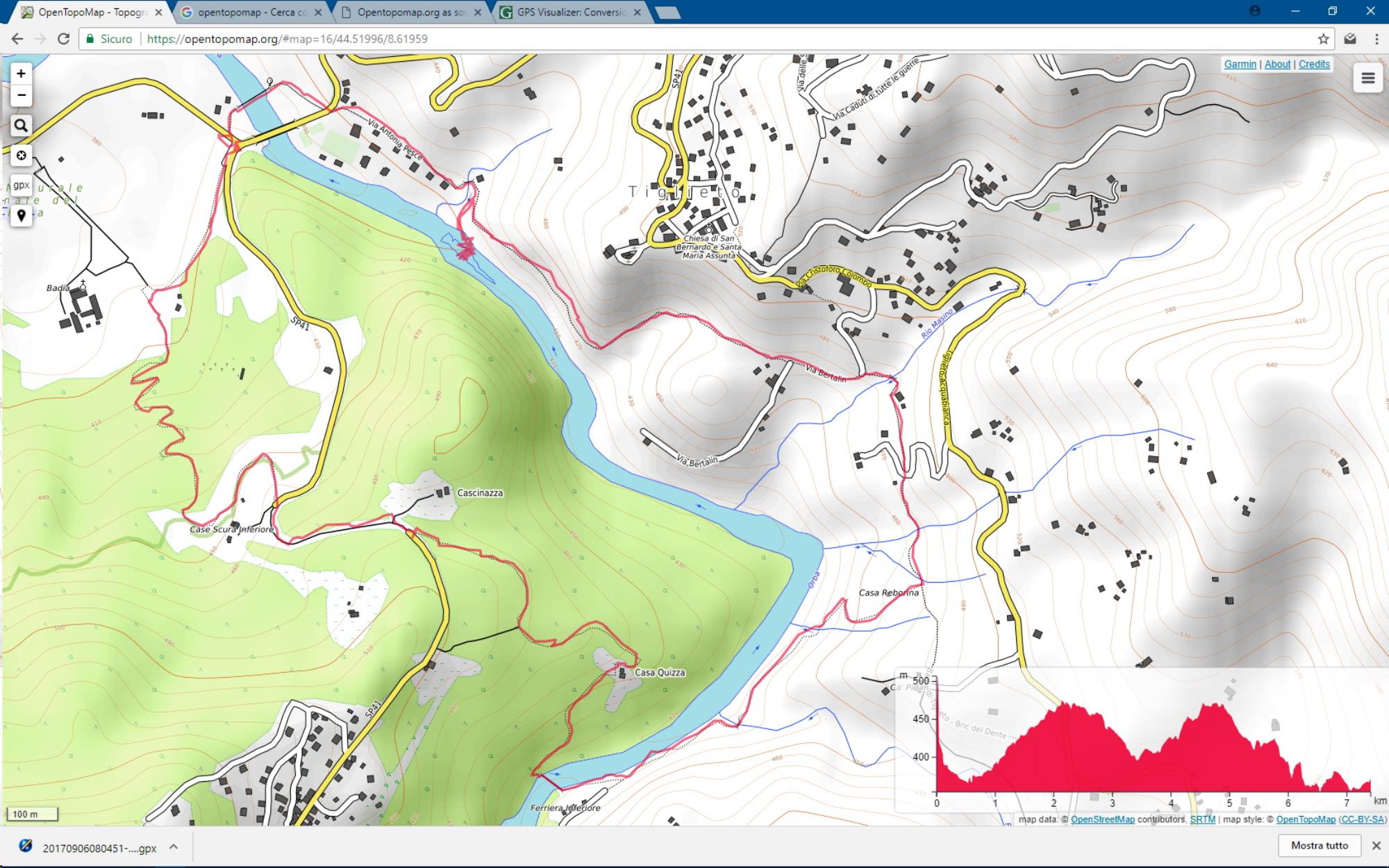
Task: Open the OpenTopoMap style attribution link
Action: tap(1306, 819)
